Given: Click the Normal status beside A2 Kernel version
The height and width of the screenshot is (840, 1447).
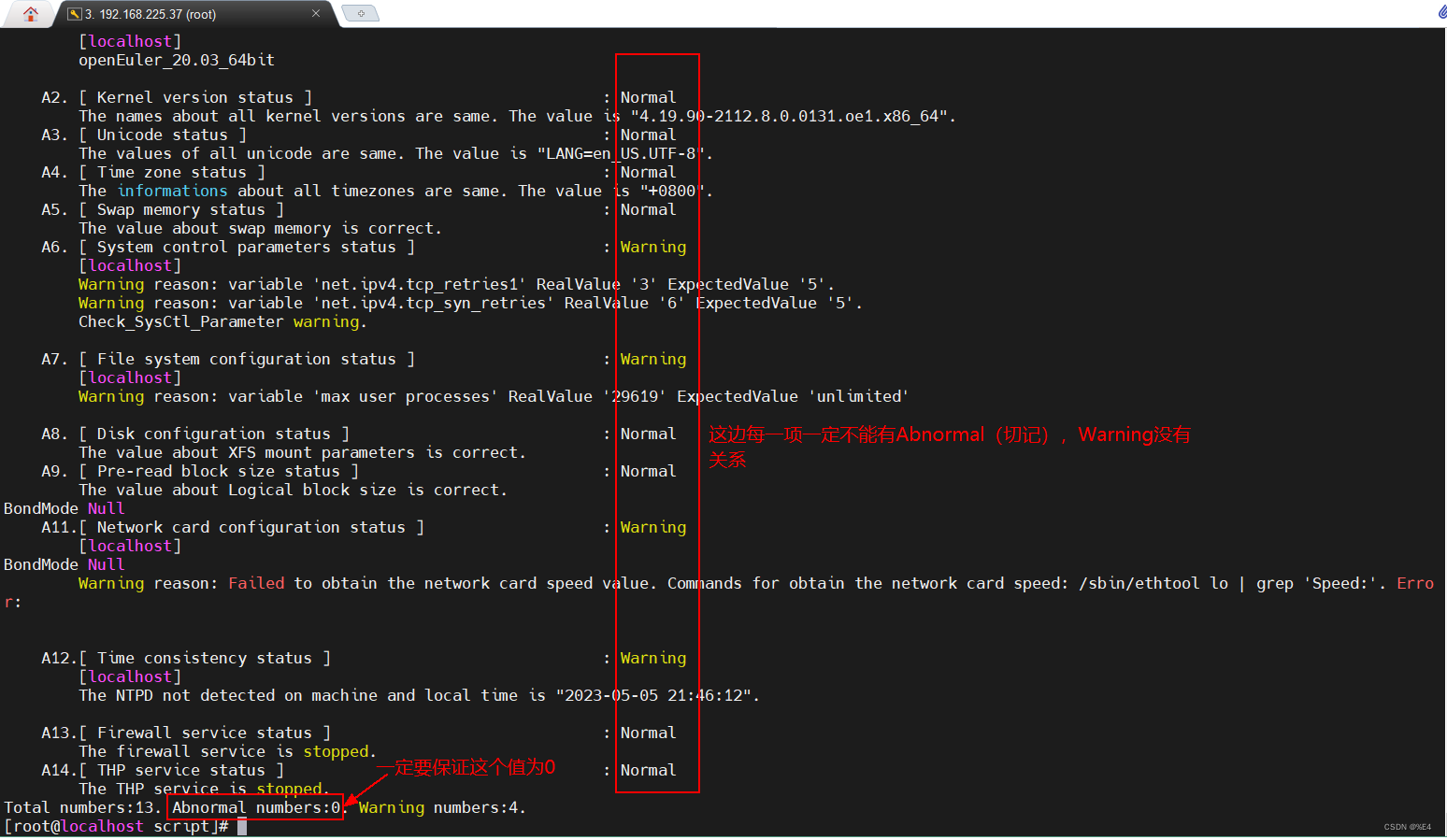Looking at the screenshot, I should (x=647, y=96).
